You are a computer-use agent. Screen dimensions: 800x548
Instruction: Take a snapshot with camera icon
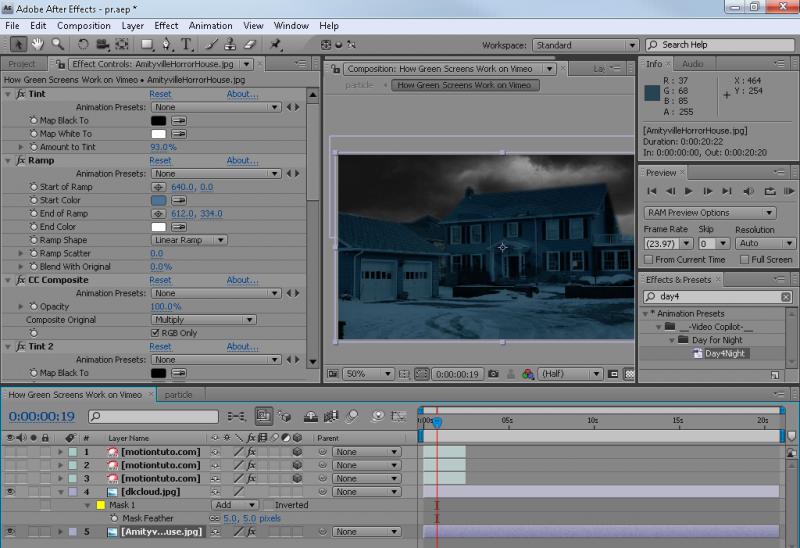click(493, 374)
